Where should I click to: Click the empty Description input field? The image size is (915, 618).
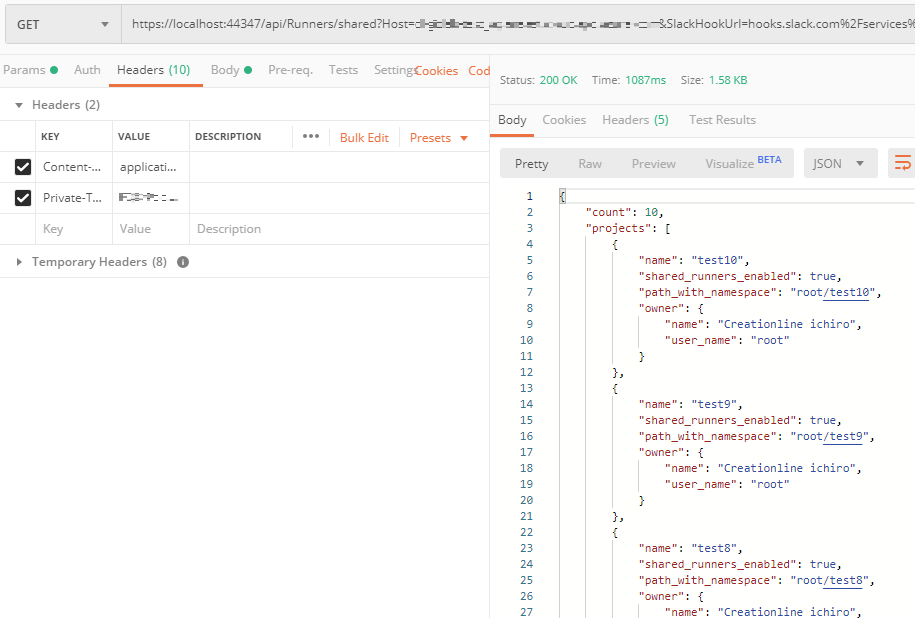click(339, 229)
